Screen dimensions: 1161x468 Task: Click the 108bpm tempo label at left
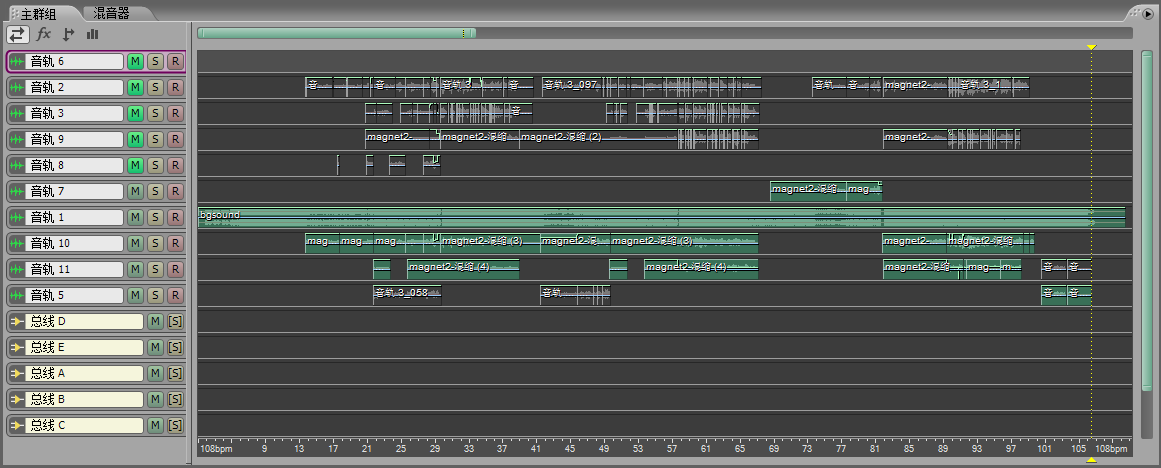tap(216, 449)
